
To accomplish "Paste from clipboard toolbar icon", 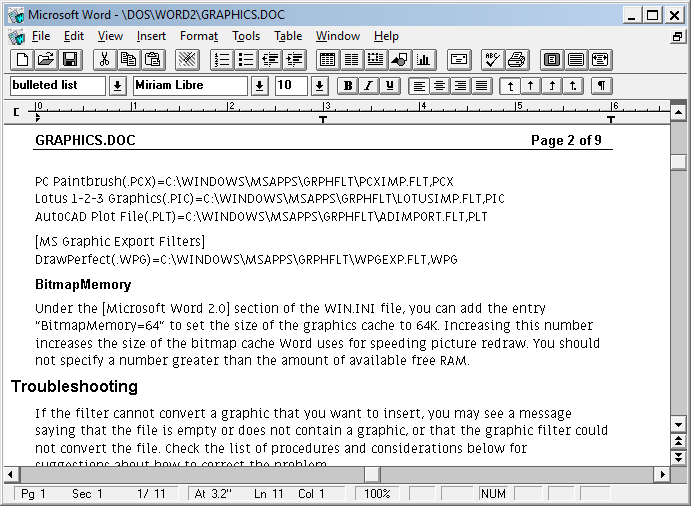I will [152, 60].
